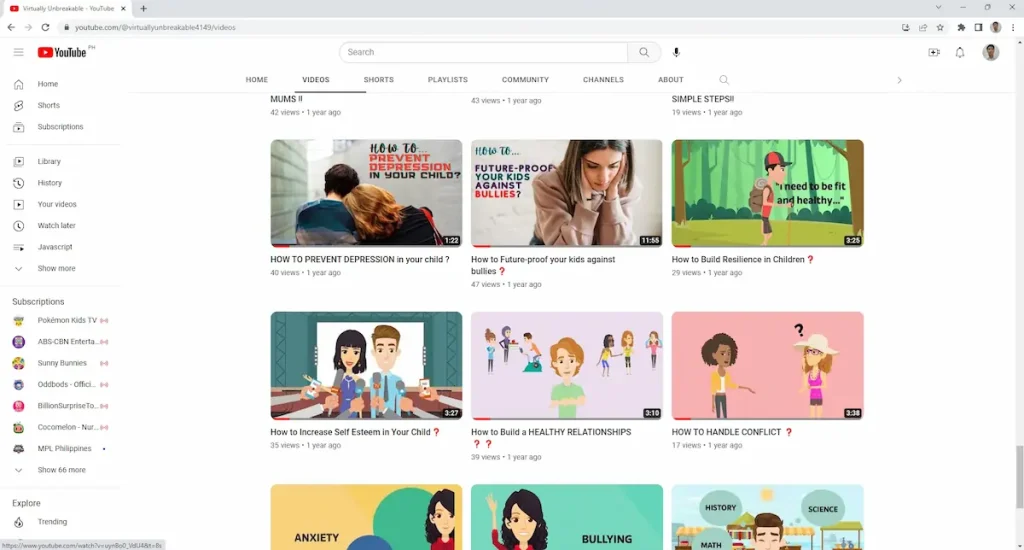
Task: Click the healthy relationships thumbnail
Action: (x=567, y=366)
